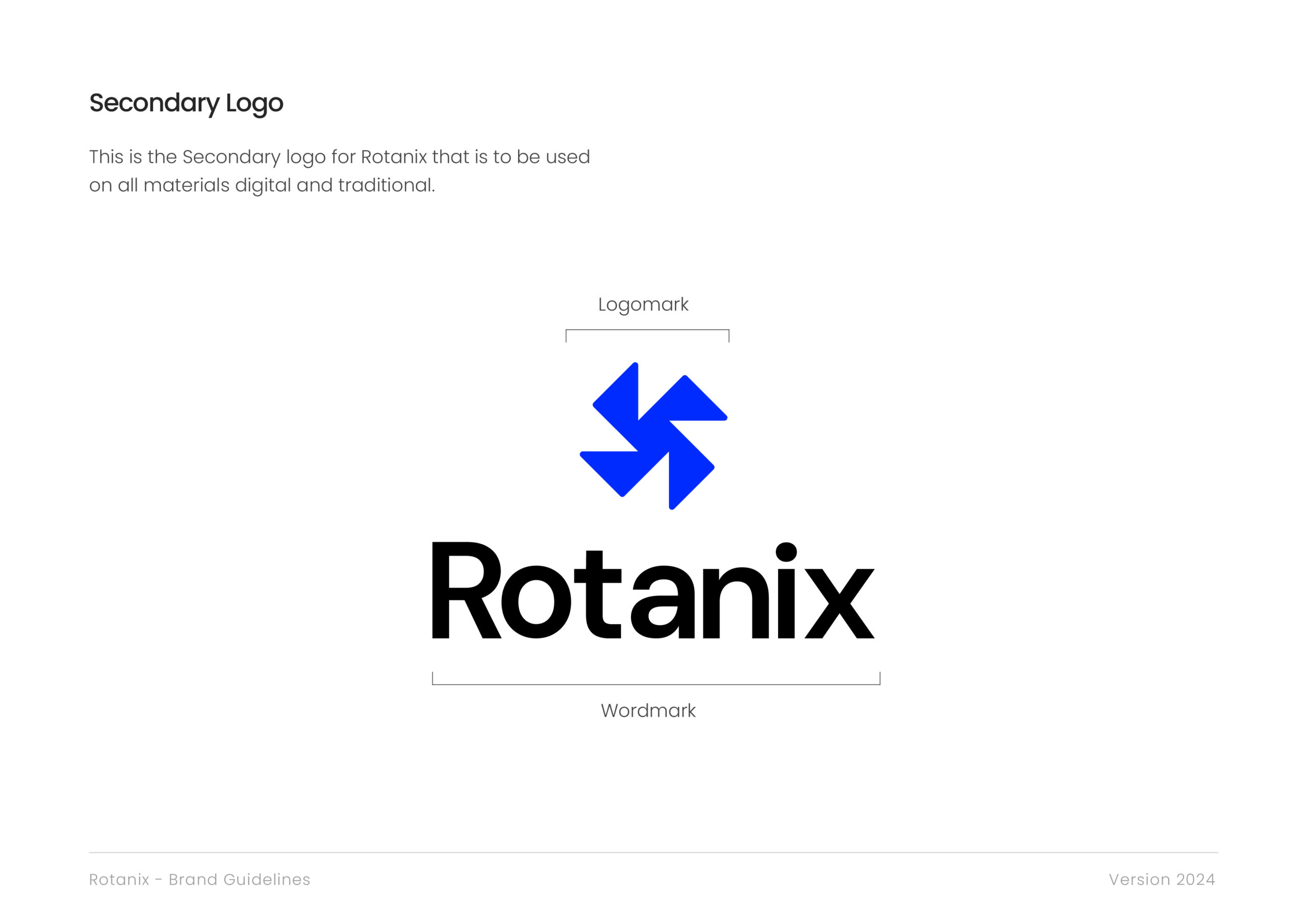Select the 'Secondary Logo' heading

click(186, 103)
